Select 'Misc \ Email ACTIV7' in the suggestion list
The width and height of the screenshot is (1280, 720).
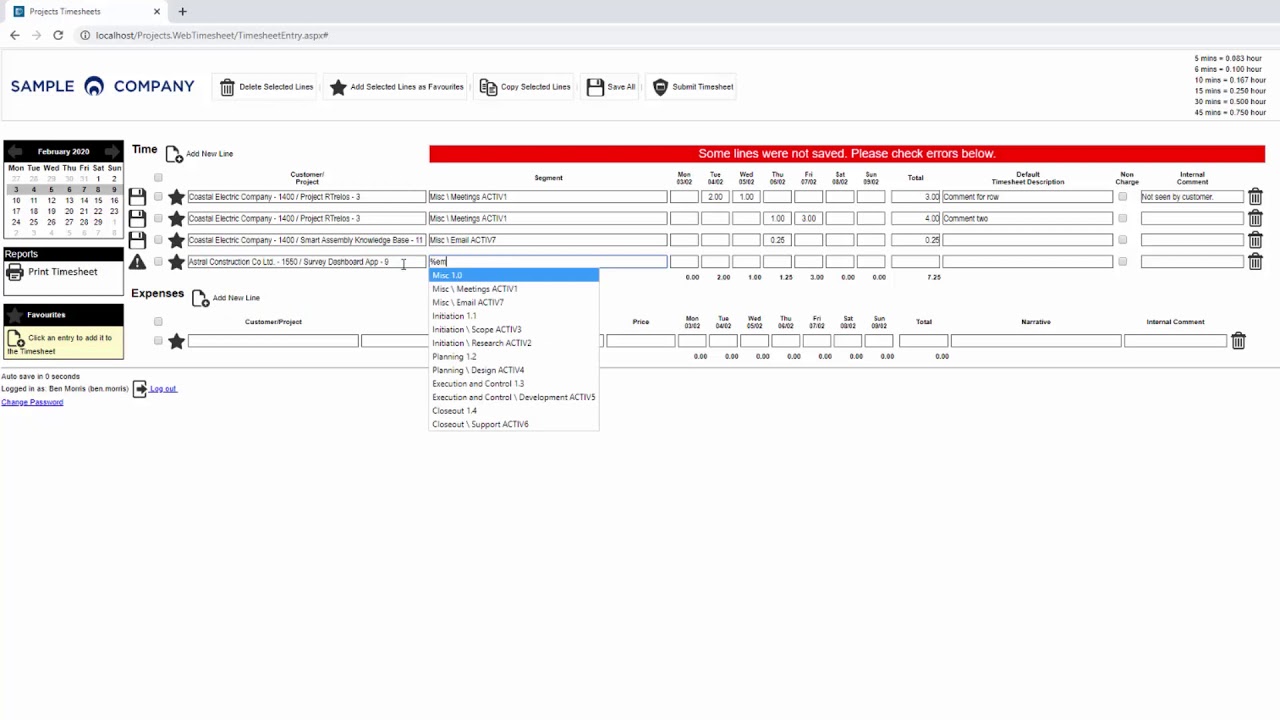(x=514, y=302)
